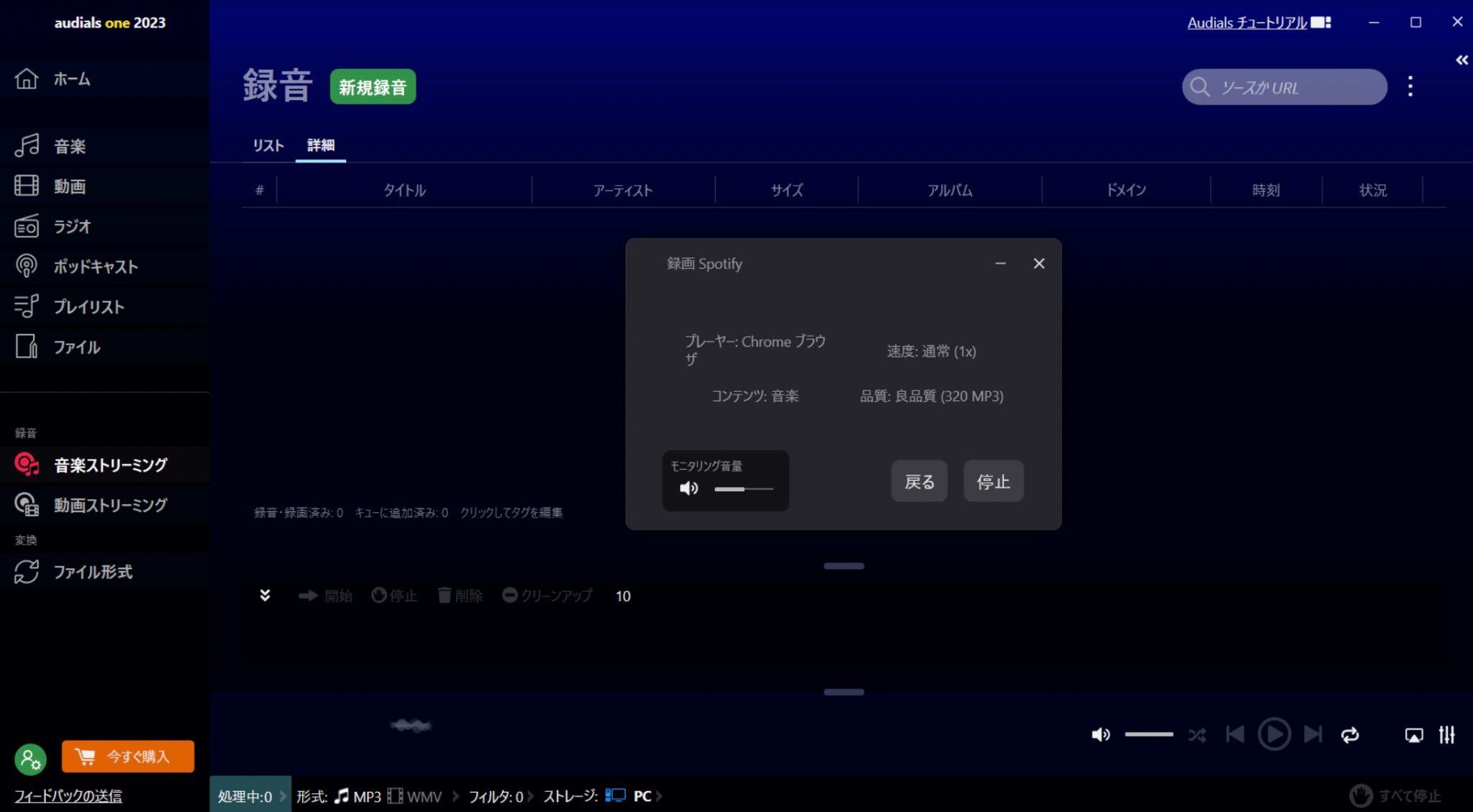Toggle shuffle playback
The width and height of the screenshot is (1473, 812).
pos(1198,735)
